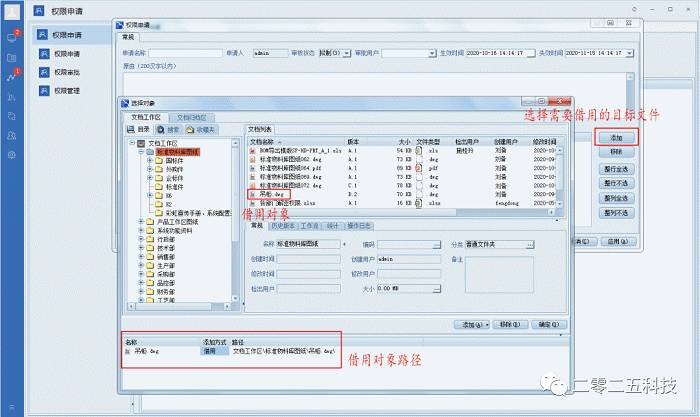Click the highlighted 添加 button on right
Viewport: 700px width, 417px height.
[x=616, y=136]
